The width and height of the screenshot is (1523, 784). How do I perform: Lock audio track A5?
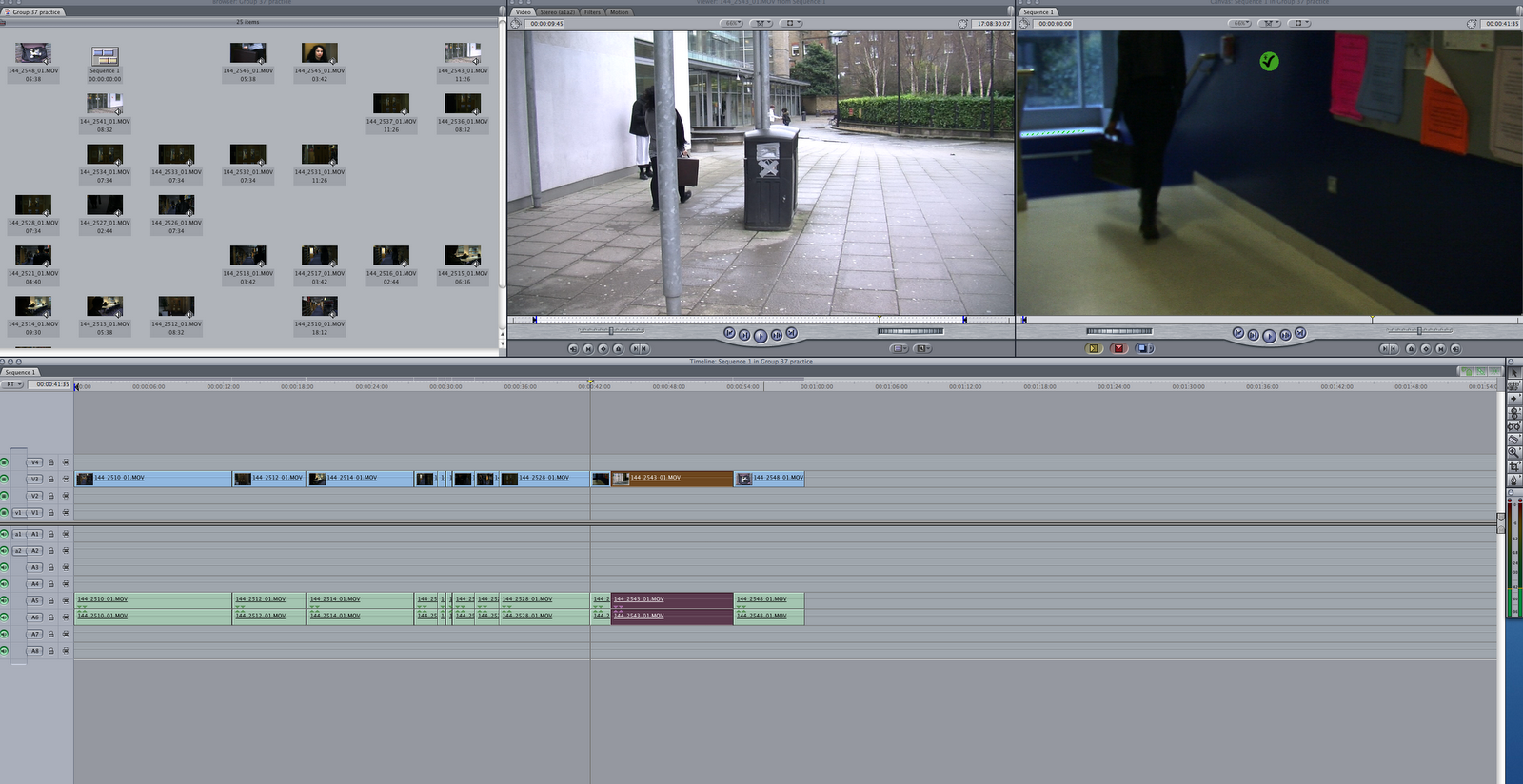pos(50,600)
